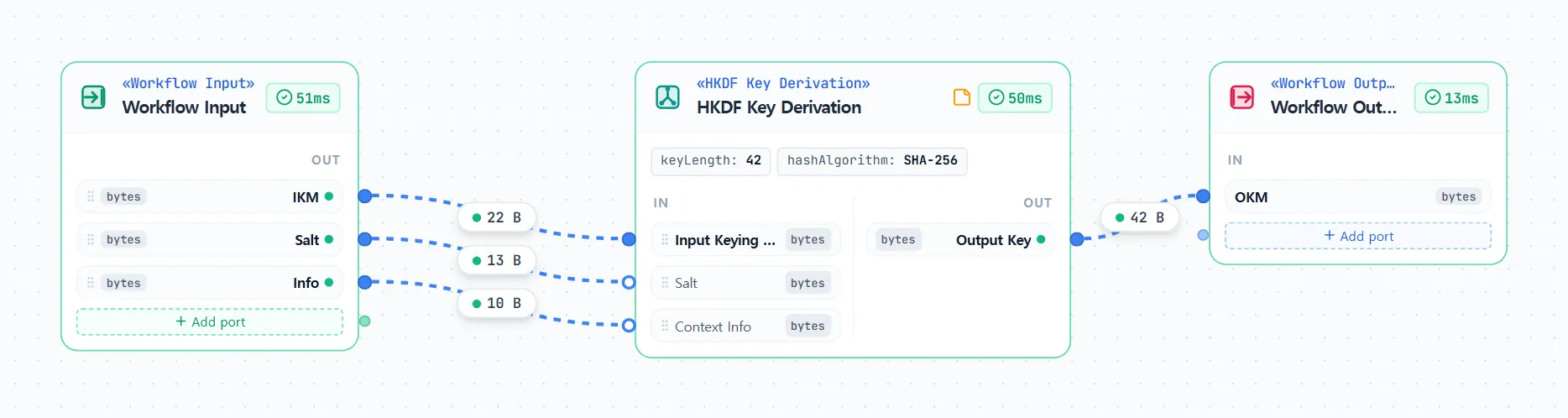The height and width of the screenshot is (418, 1568).
Task: Click the «Workflow Outp… stereotype label
Action: (x=1333, y=83)
